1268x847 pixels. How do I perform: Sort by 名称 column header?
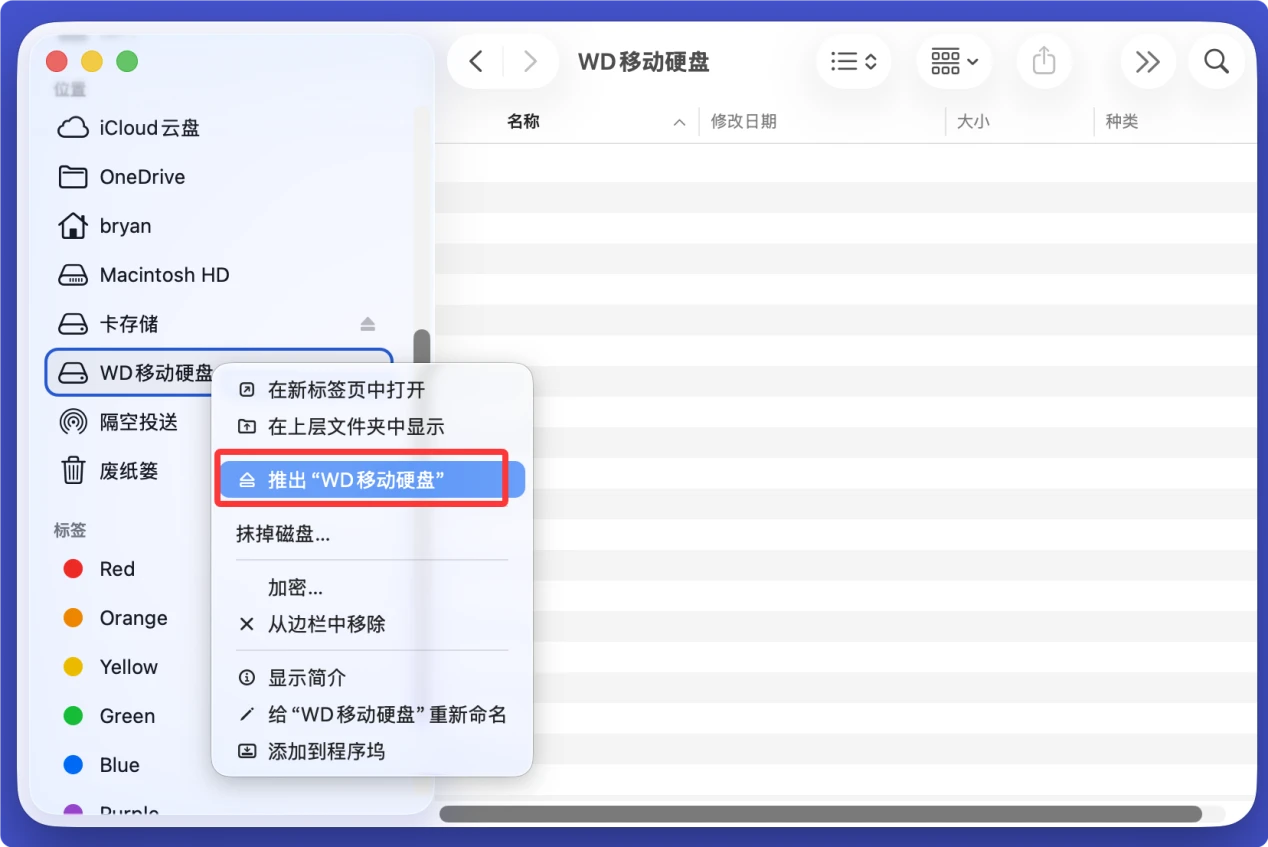(x=523, y=122)
